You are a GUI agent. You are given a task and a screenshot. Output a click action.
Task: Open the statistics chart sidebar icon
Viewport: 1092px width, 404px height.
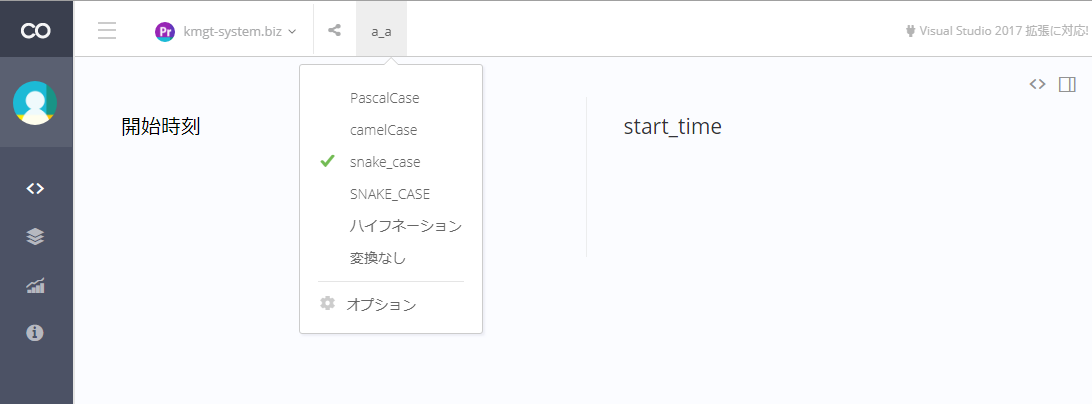click(35, 285)
